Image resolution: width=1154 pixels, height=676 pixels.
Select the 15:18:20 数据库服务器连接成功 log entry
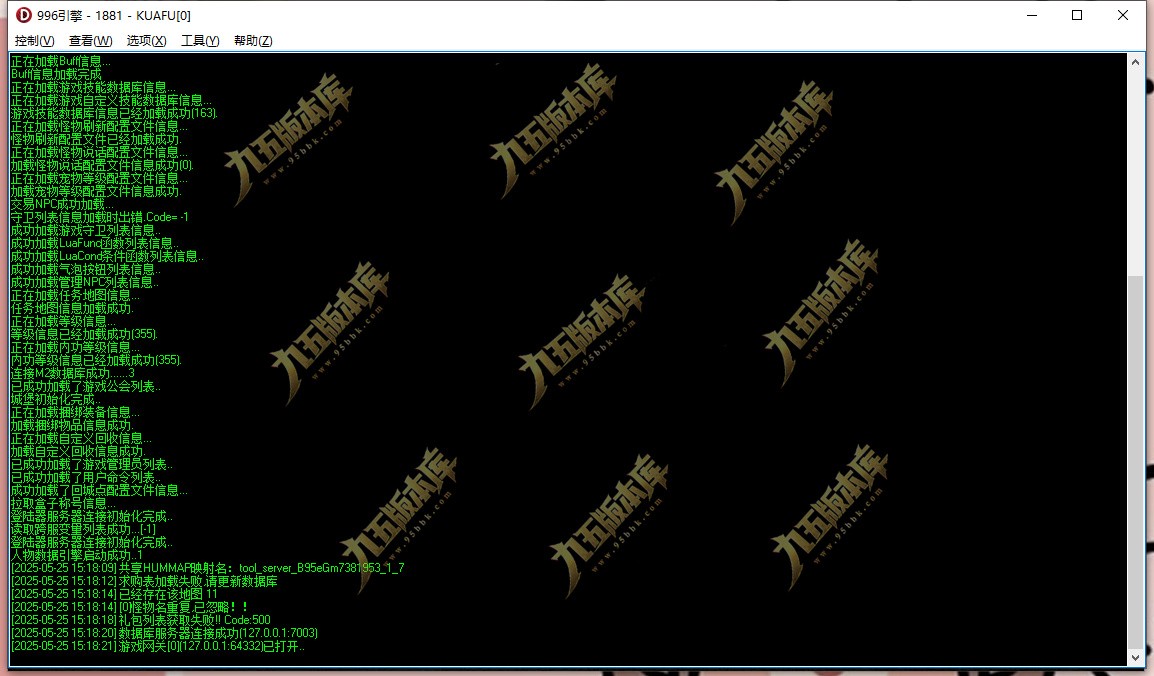click(x=164, y=633)
